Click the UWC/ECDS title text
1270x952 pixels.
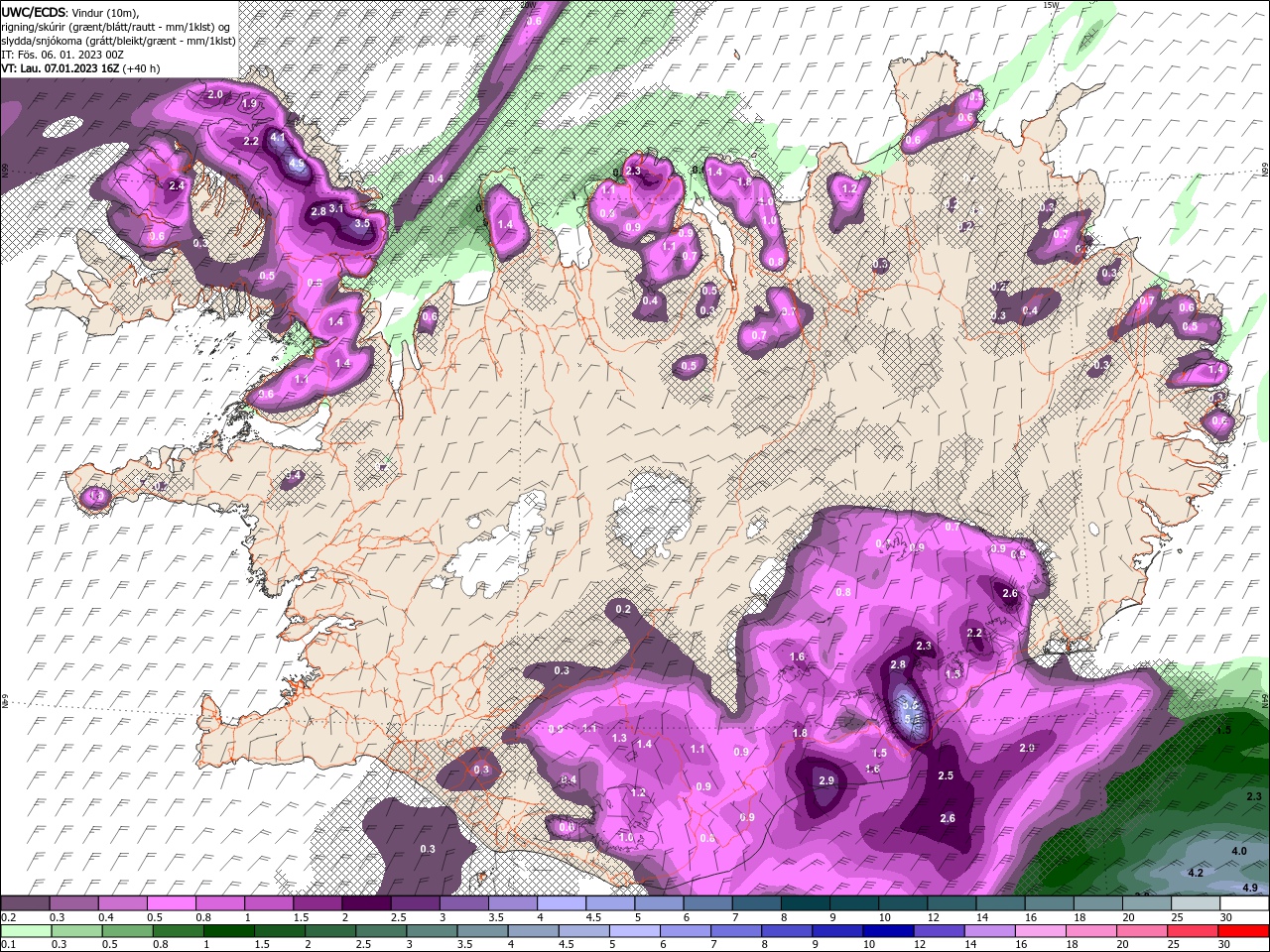[x=34, y=12]
